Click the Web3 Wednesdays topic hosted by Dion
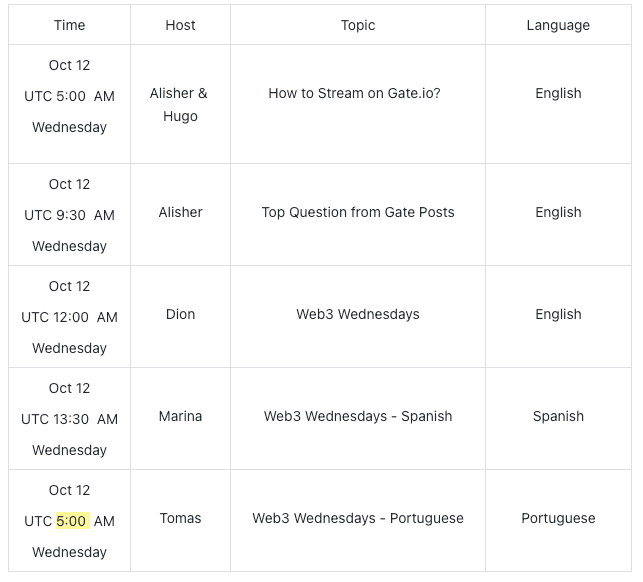 click(358, 314)
